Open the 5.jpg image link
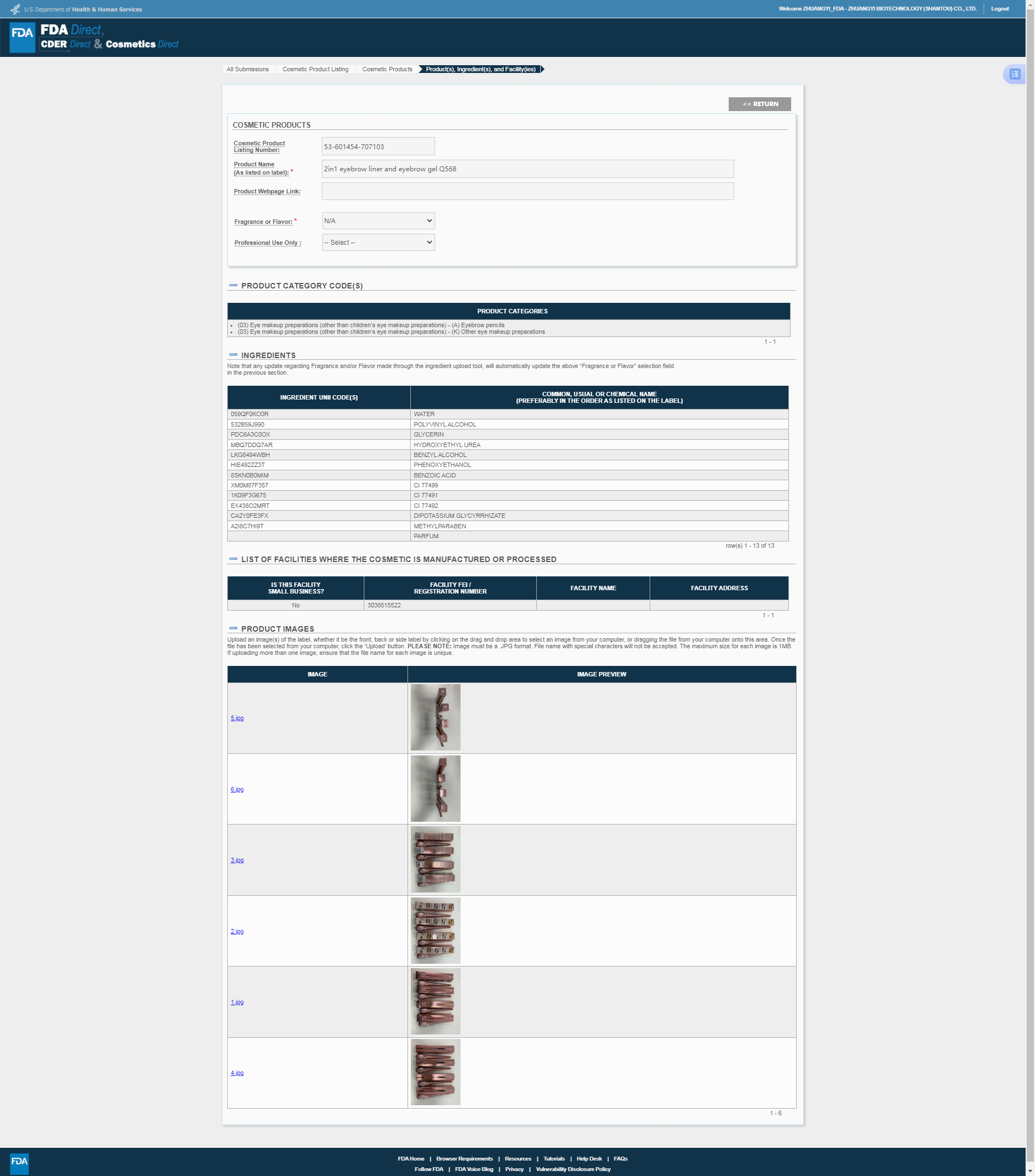This screenshot has width=1035, height=1176. coord(237,718)
